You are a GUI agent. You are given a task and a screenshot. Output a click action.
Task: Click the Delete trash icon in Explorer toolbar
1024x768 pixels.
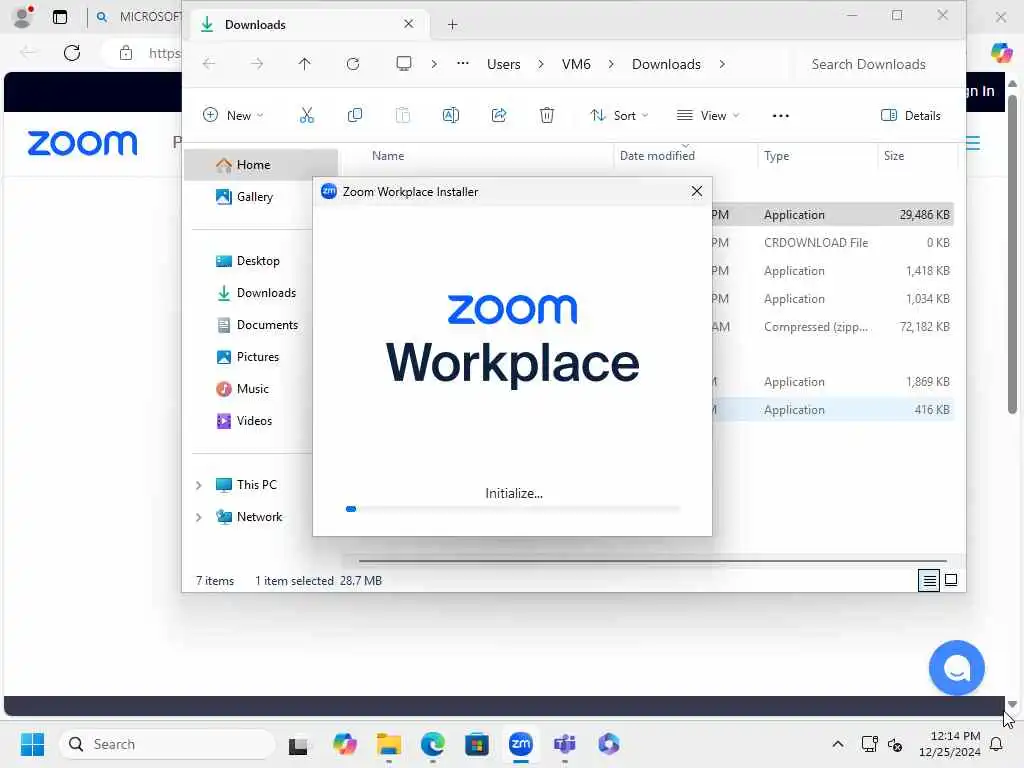[547, 116]
